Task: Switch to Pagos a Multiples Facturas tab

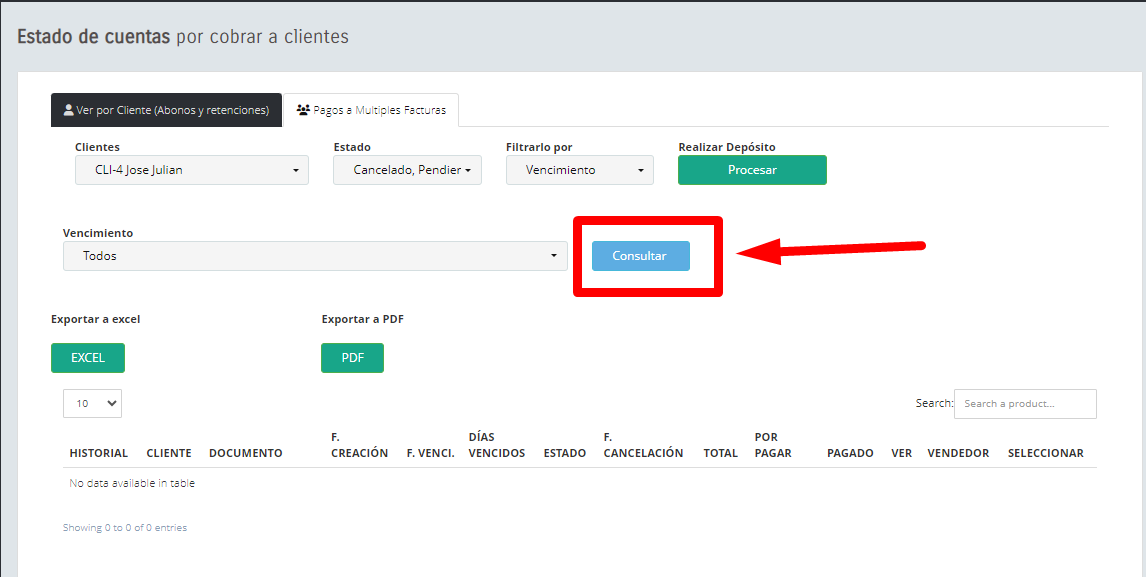Action: (371, 110)
